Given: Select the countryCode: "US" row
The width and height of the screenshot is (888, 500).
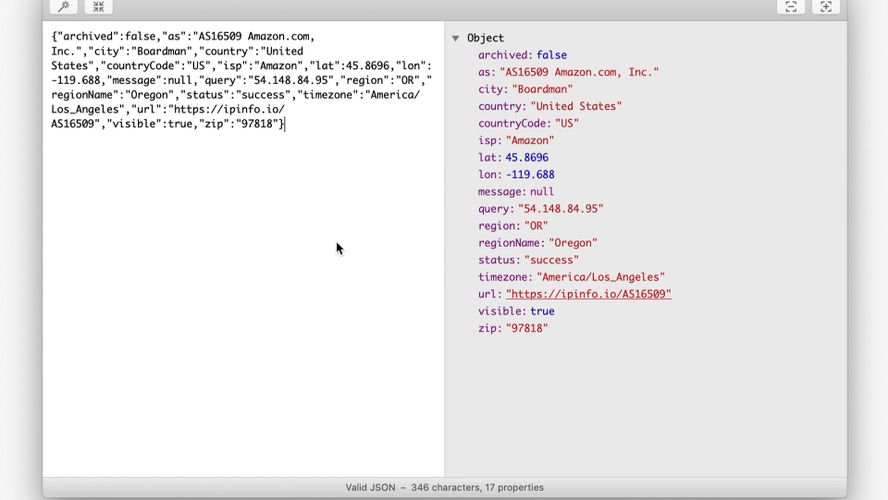Looking at the screenshot, I should click(528, 123).
